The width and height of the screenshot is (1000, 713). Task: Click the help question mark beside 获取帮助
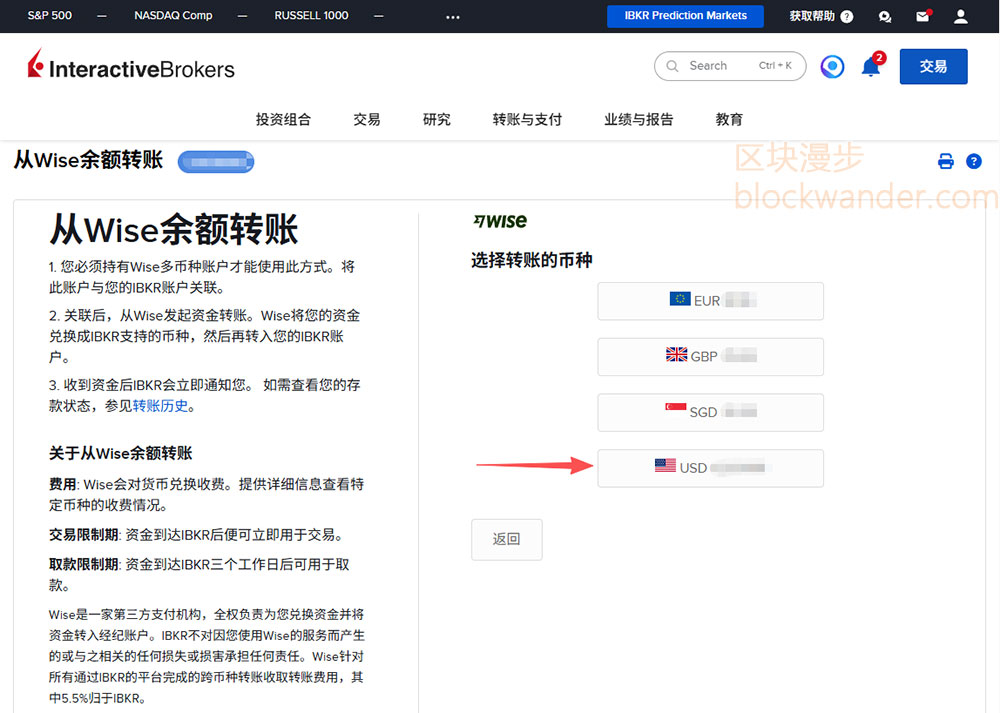847,17
